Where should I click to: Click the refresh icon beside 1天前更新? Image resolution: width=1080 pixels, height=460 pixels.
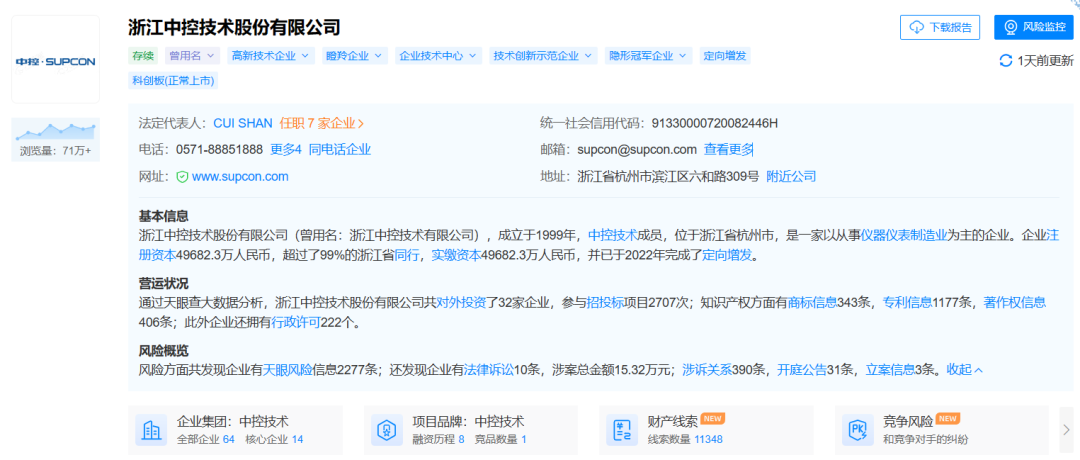point(1006,61)
